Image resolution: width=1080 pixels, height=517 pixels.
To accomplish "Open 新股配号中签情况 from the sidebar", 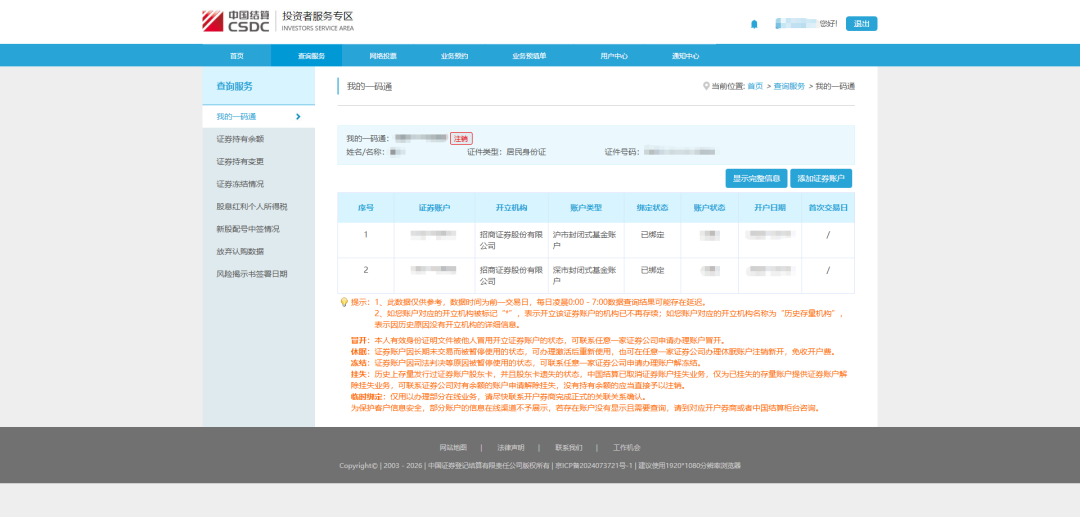I will (248, 229).
